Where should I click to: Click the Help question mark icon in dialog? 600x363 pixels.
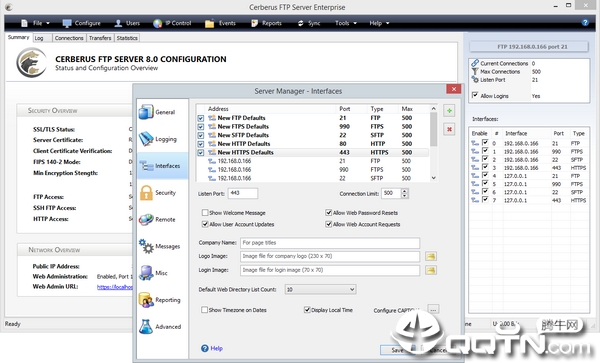[205, 348]
